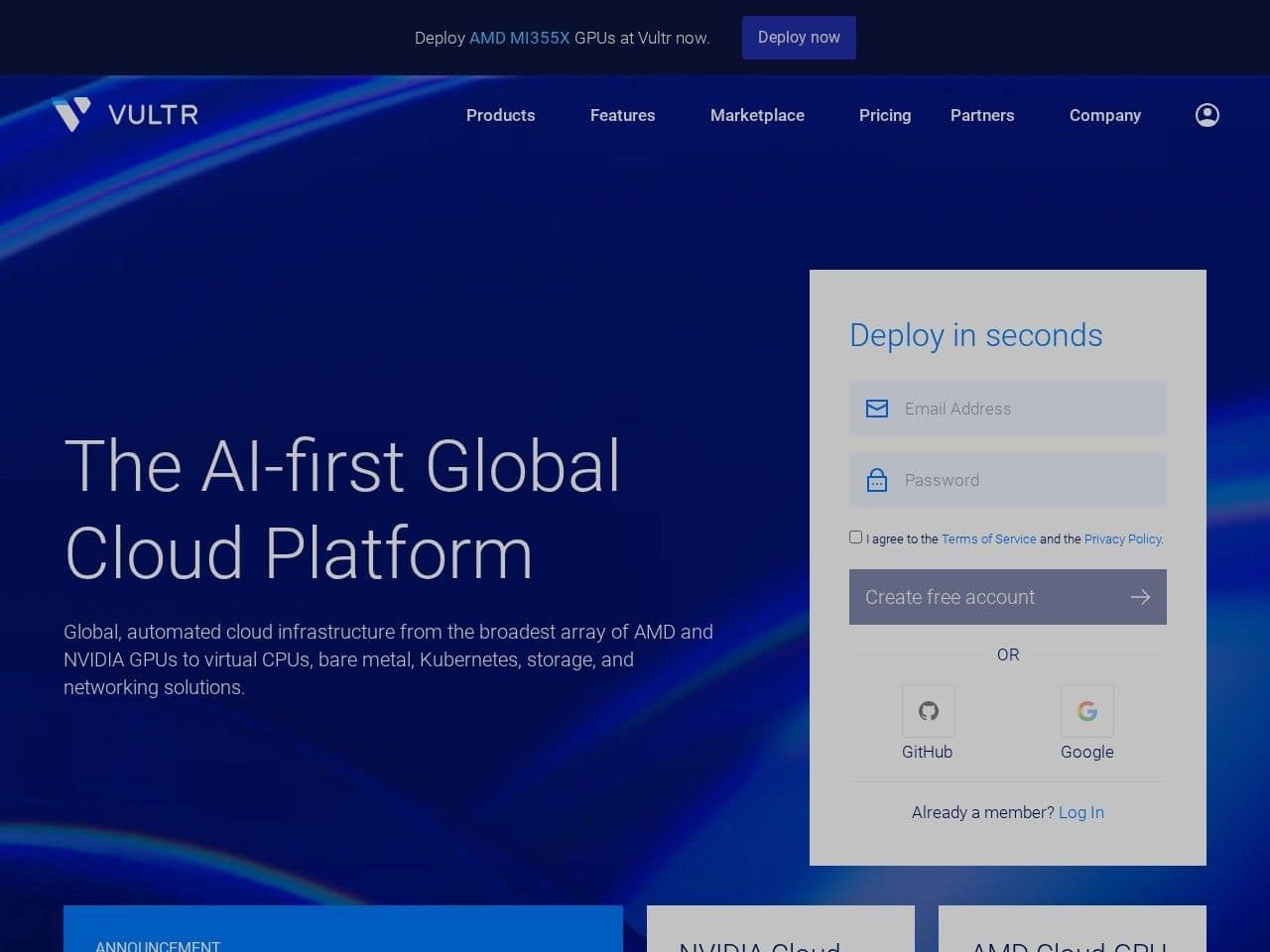This screenshot has height=952, width=1270.
Task: Go to the Pricing page
Action: pyautogui.click(x=885, y=115)
